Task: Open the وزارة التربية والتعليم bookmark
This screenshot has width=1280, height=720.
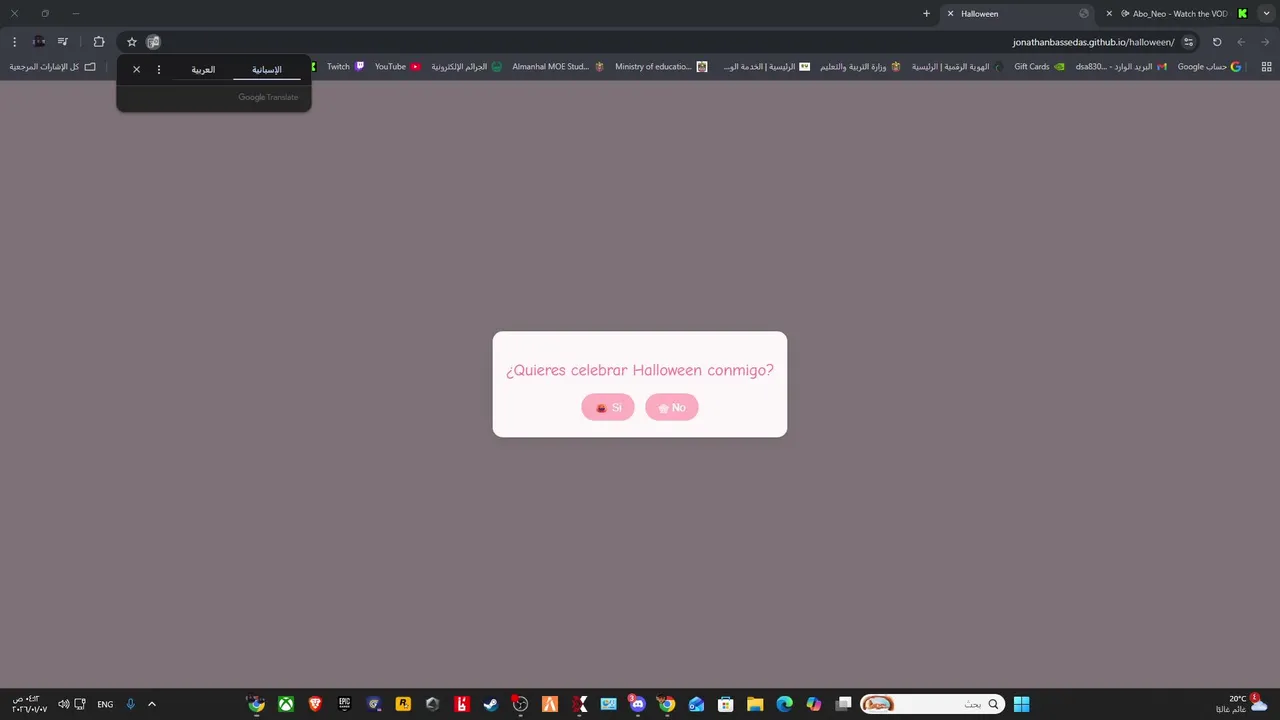Action: (860, 67)
